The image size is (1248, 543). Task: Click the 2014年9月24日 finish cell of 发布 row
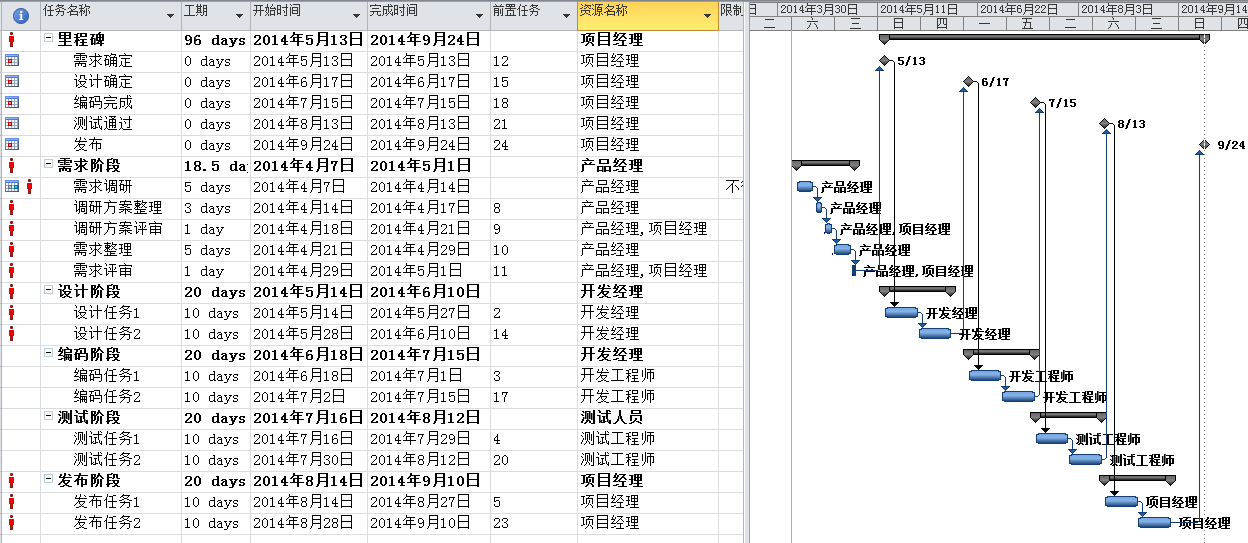tap(428, 145)
